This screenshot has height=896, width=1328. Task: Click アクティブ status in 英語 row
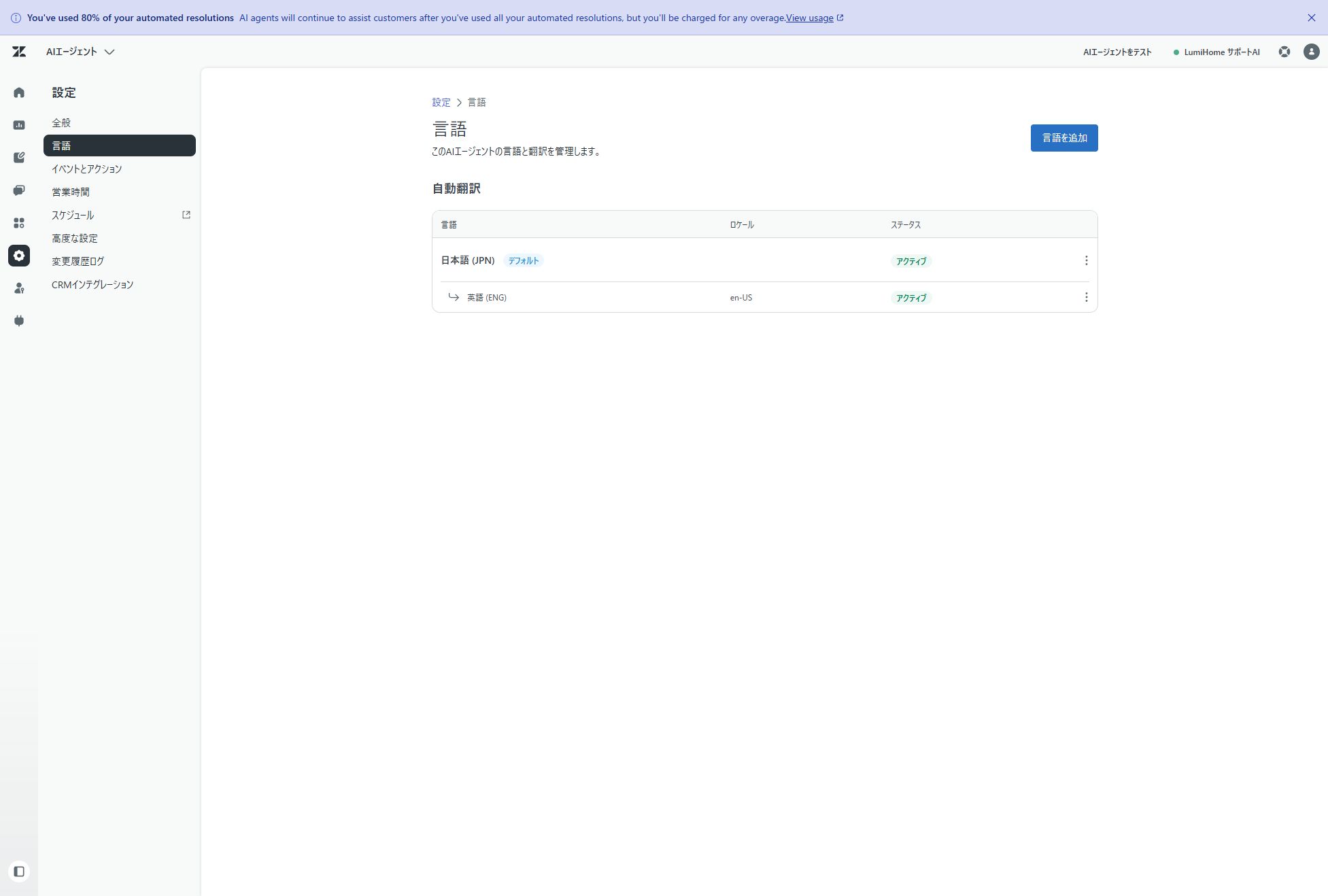click(910, 298)
